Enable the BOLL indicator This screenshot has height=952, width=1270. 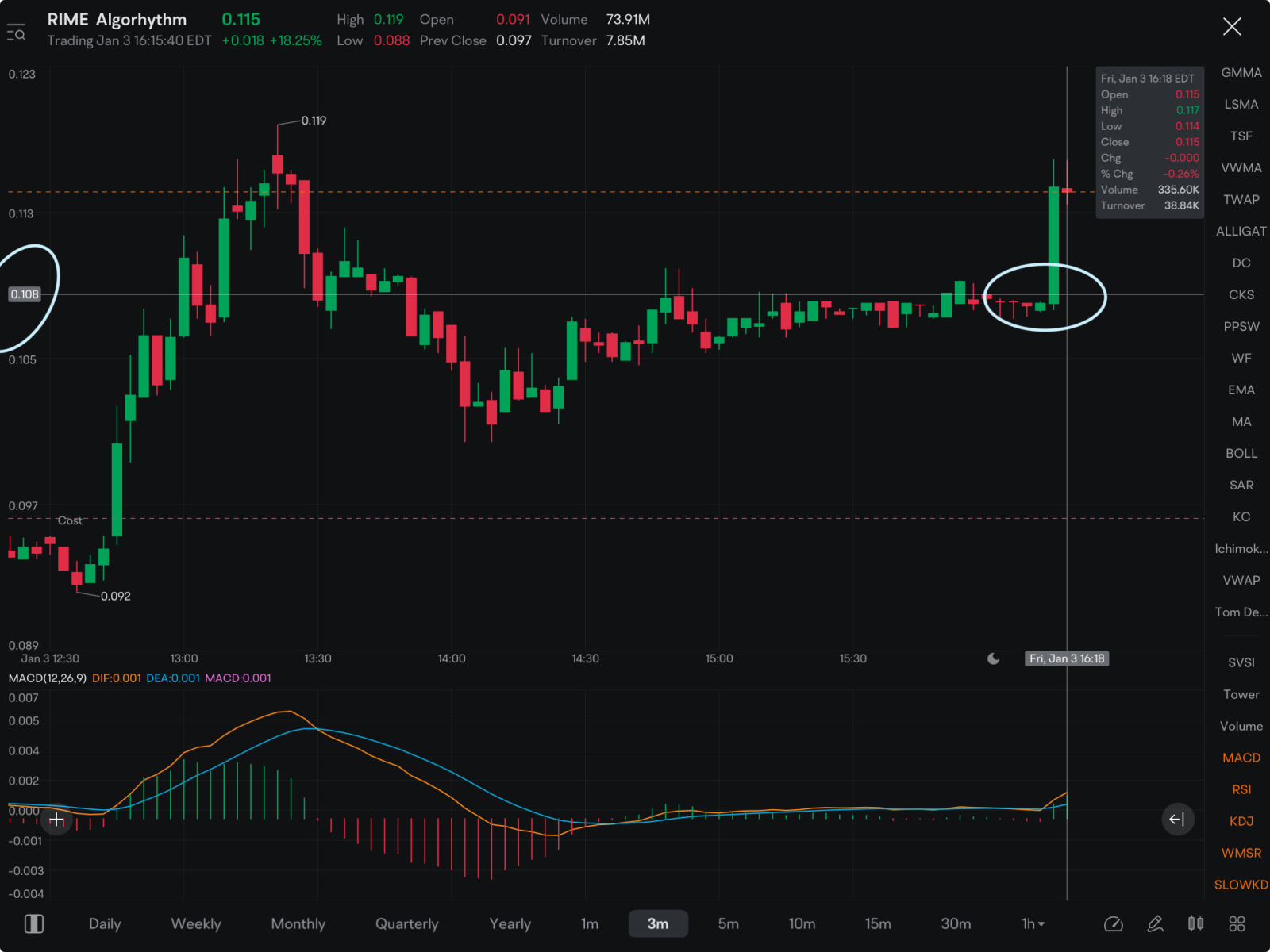[1241, 453]
